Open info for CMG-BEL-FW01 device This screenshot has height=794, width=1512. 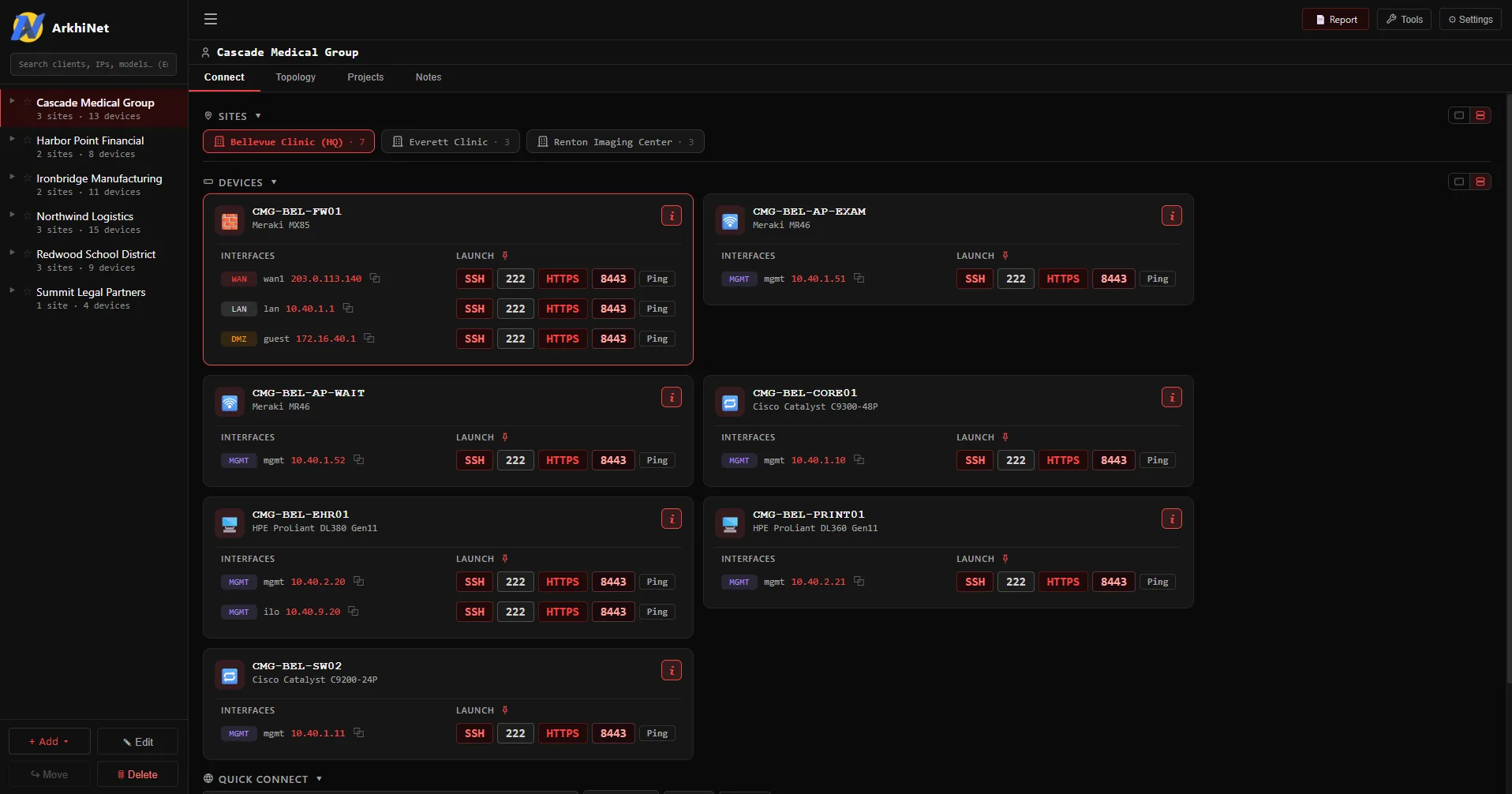[x=672, y=215]
